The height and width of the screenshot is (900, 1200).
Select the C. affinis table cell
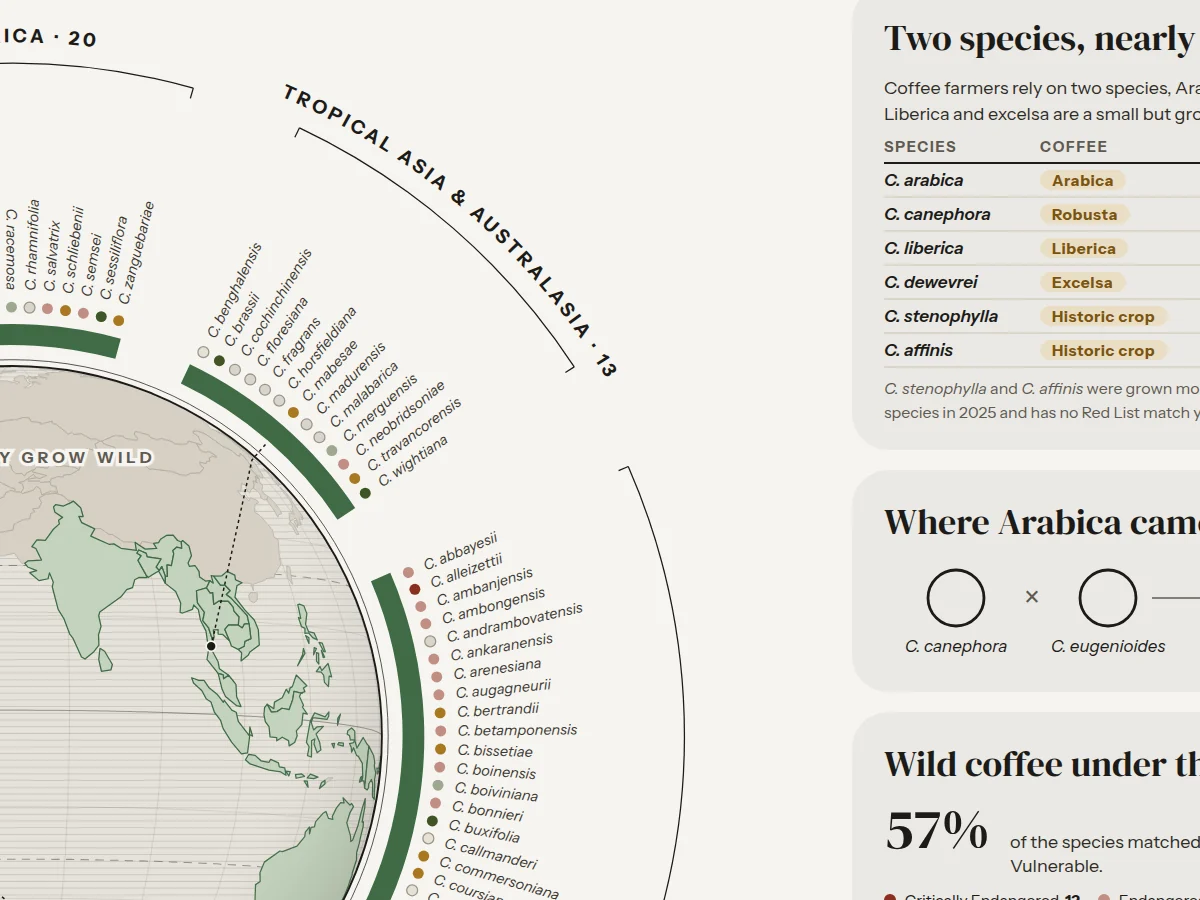(919, 351)
